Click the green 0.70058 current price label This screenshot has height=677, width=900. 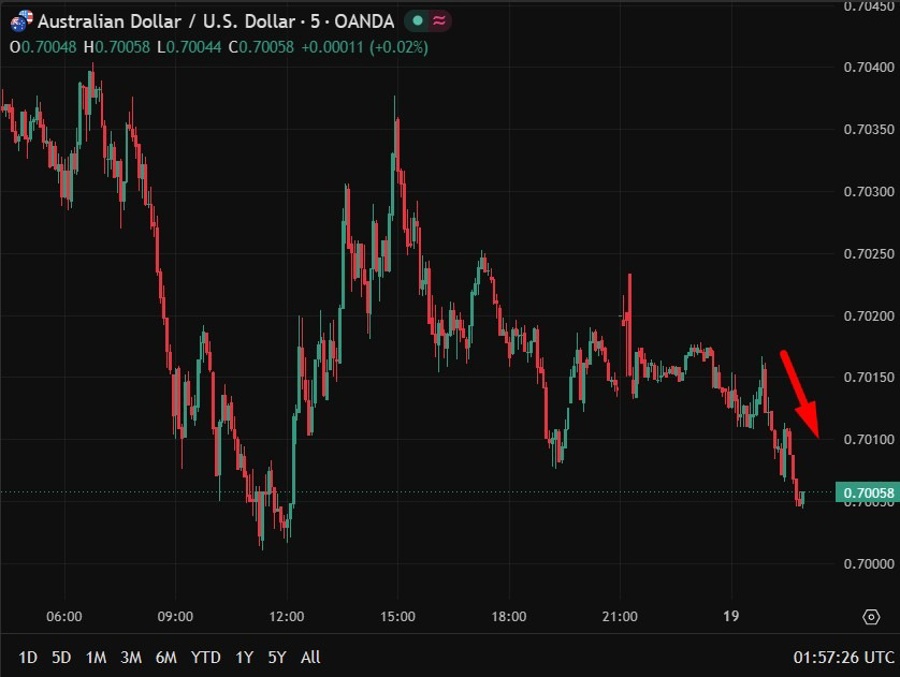point(868,493)
